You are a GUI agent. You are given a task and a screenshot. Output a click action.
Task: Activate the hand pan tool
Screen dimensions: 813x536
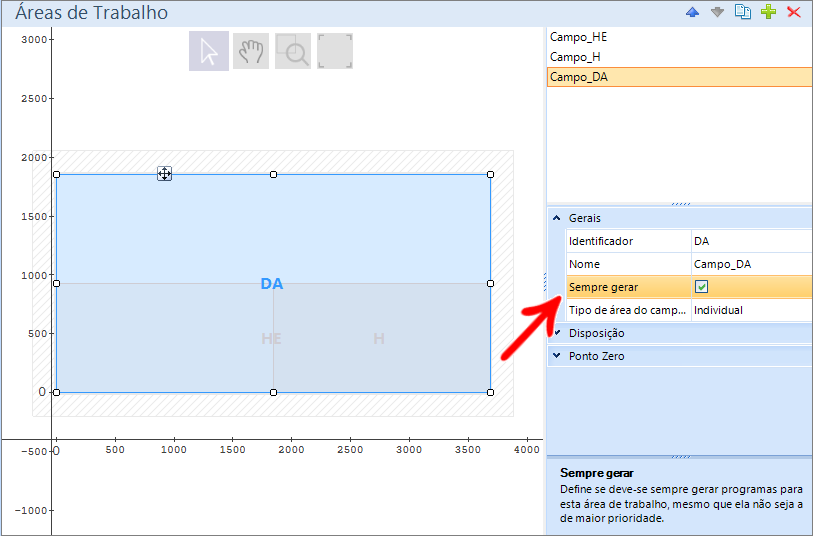pos(251,51)
